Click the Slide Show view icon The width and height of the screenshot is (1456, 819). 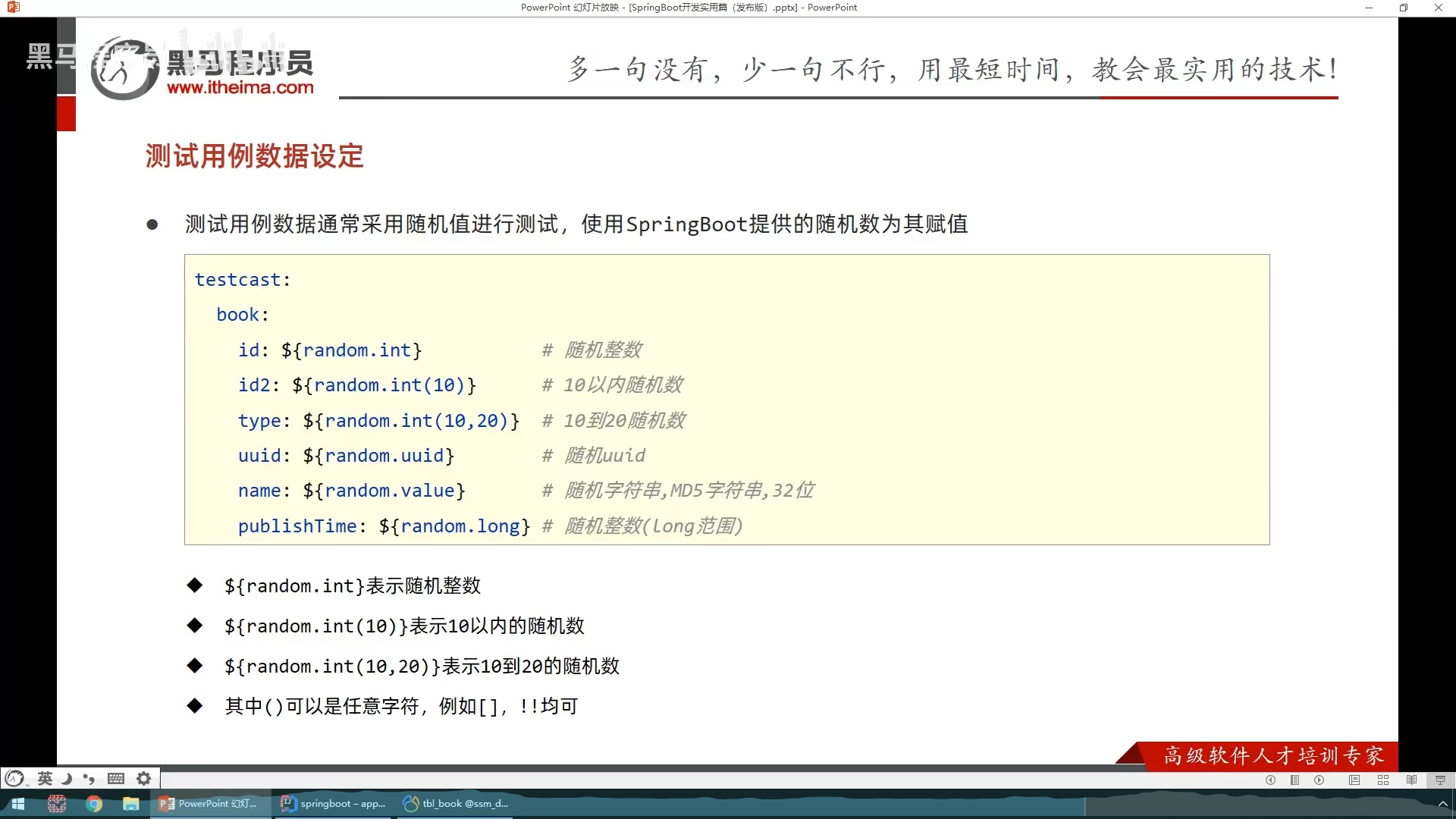[x=1440, y=780]
